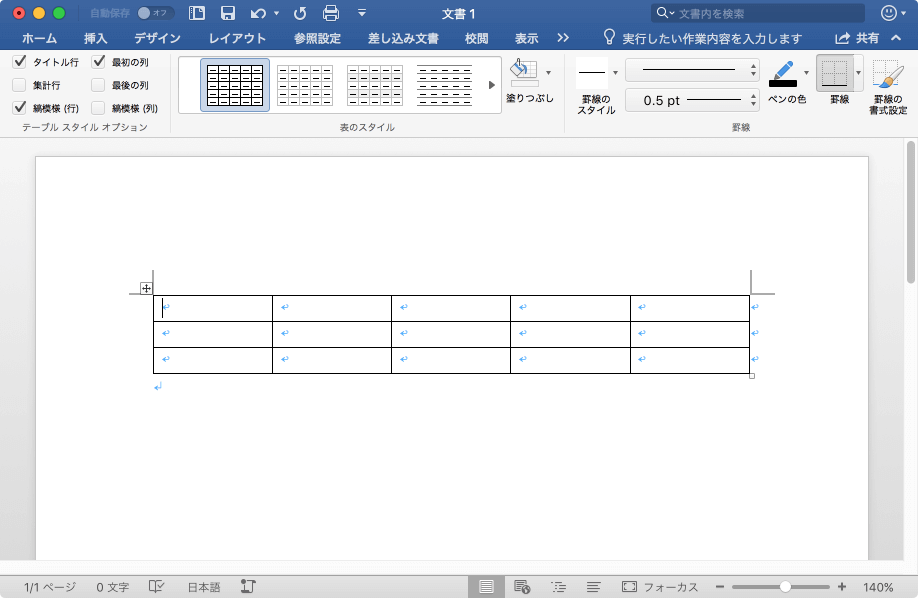The image size is (918, 598).
Task: Open the 0.5 pt line weight selector
Action: [692, 100]
